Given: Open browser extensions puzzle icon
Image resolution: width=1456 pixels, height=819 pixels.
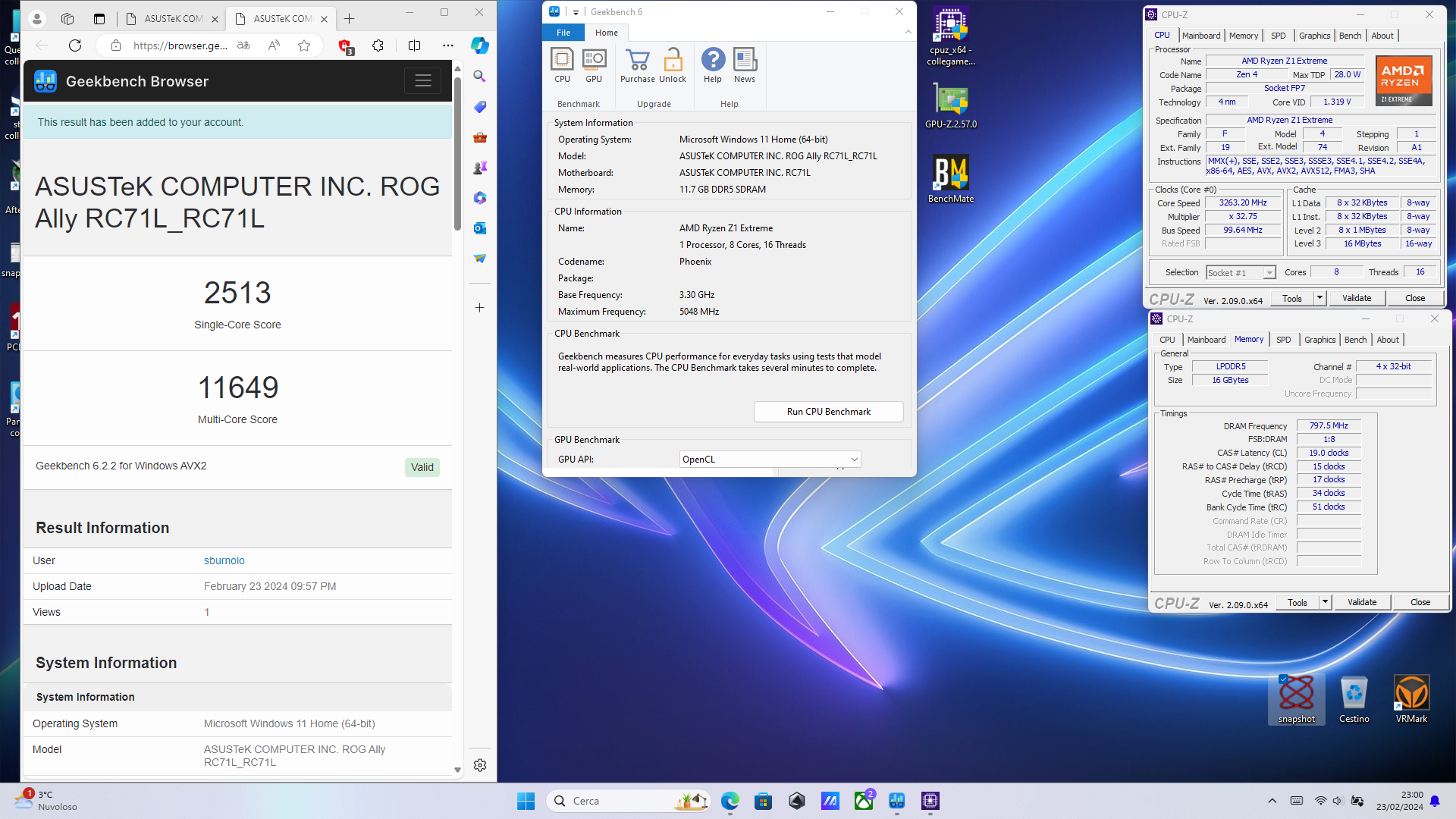Looking at the screenshot, I should pyautogui.click(x=378, y=45).
